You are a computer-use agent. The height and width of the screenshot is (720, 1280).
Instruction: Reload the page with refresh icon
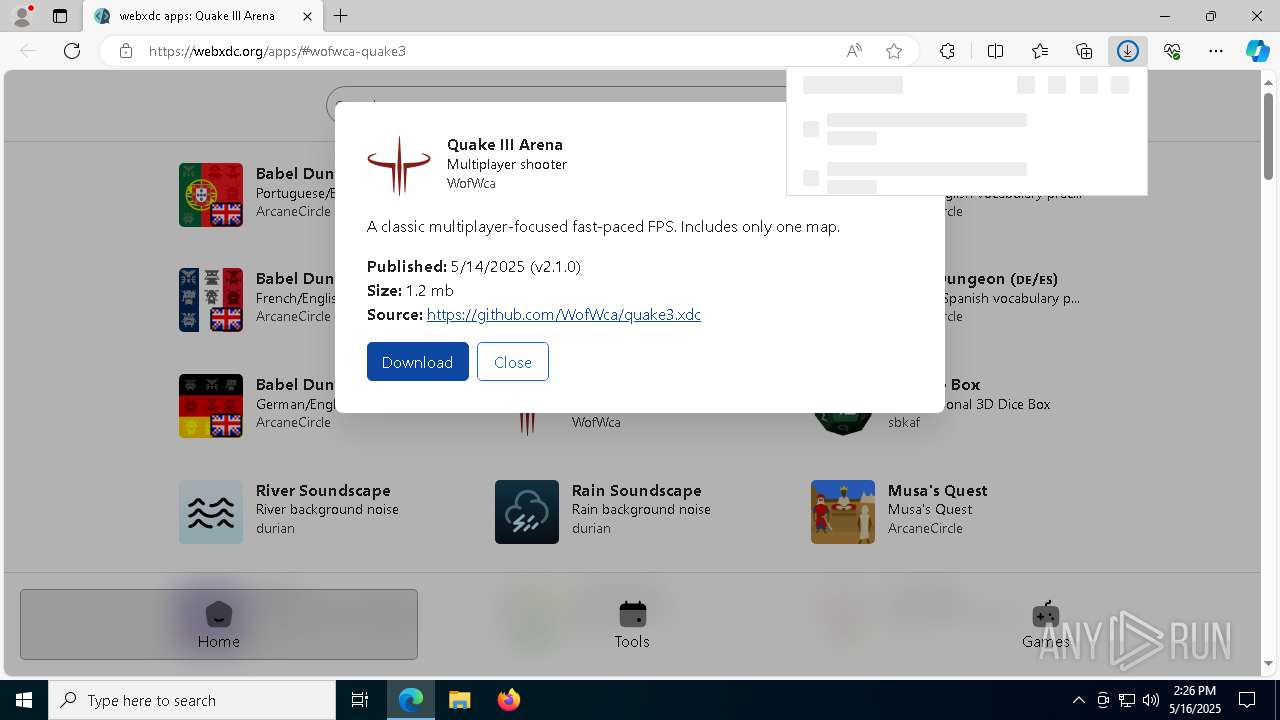point(72,51)
